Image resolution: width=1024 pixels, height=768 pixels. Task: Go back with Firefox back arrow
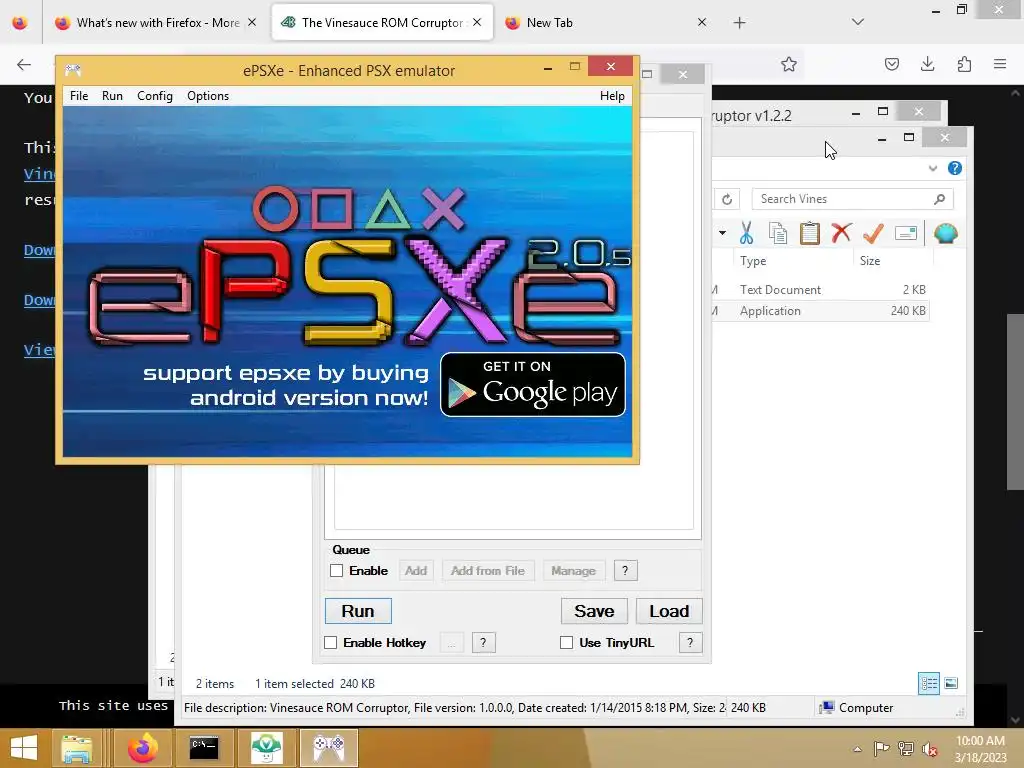[x=24, y=64]
